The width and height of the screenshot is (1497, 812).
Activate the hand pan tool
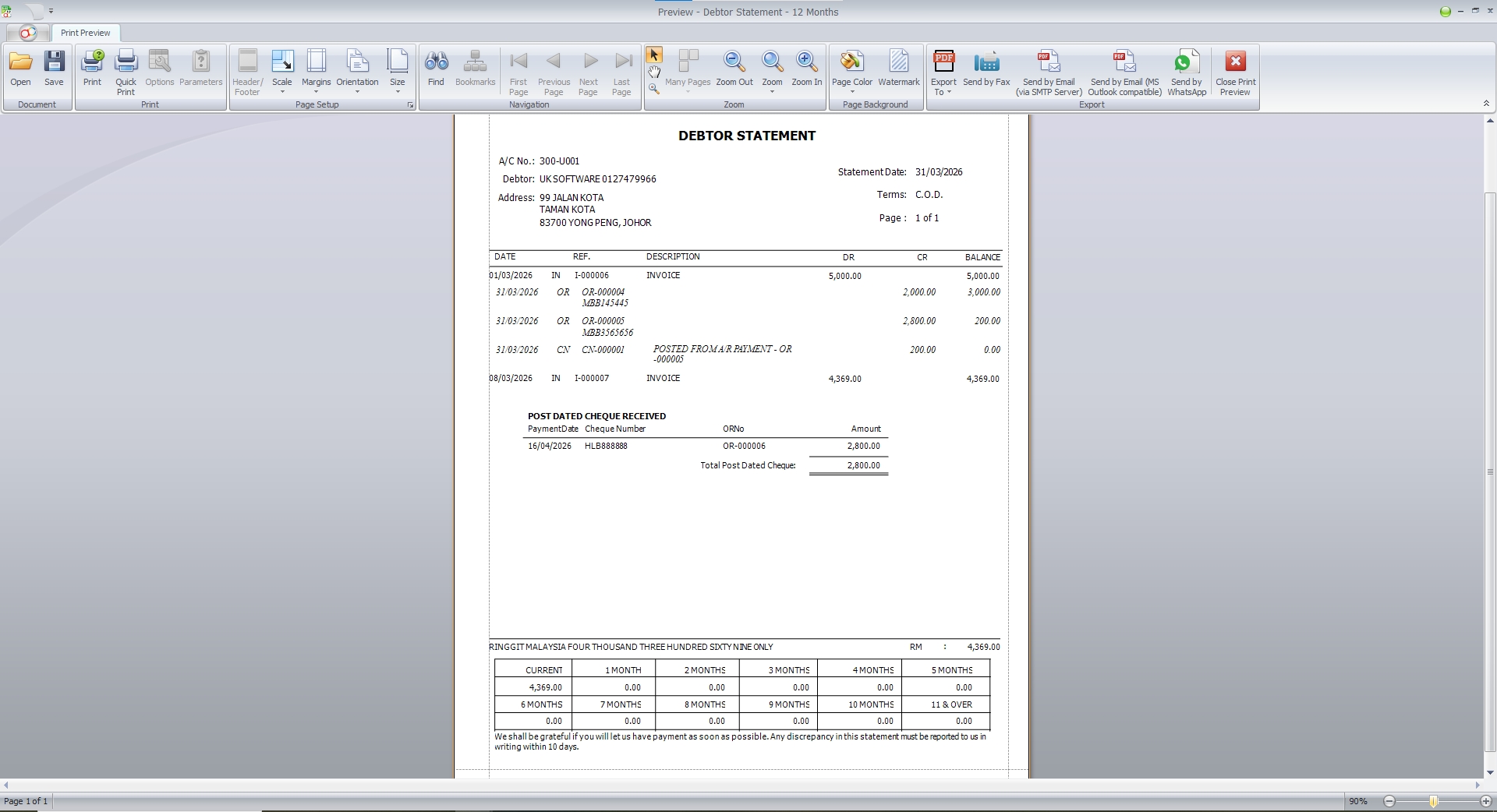click(x=654, y=72)
